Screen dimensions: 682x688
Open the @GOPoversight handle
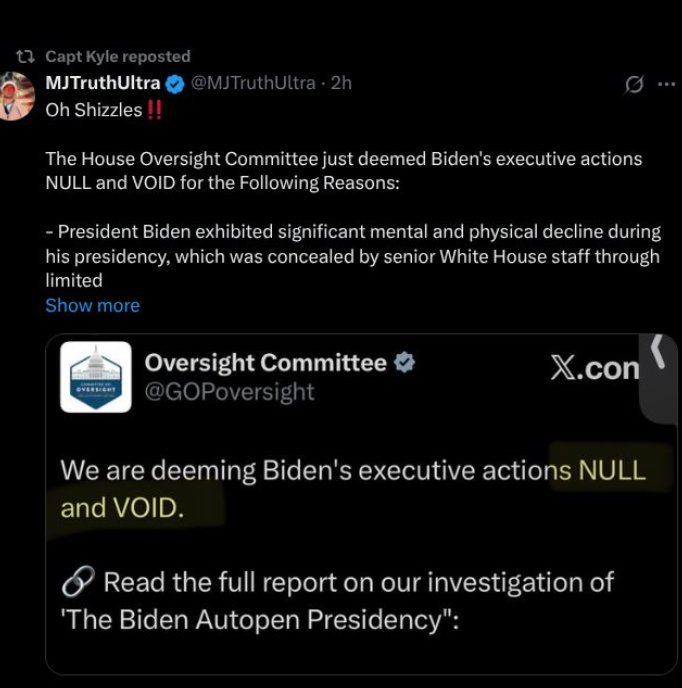[229, 391]
